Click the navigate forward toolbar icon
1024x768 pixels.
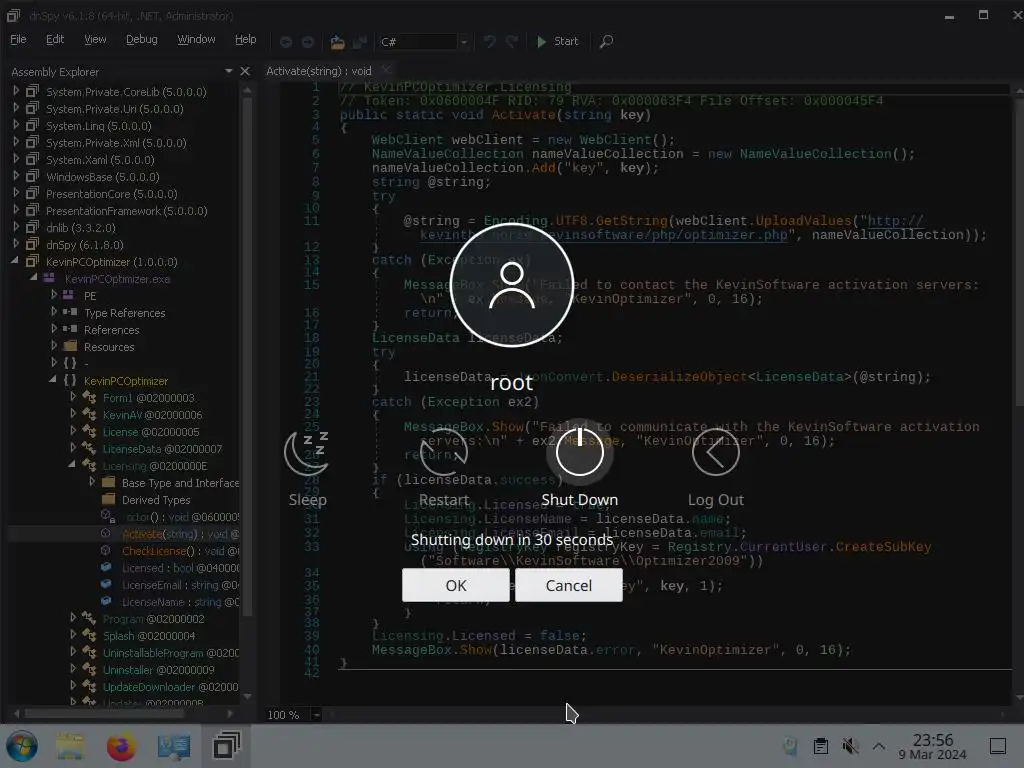tap(308, 42)
